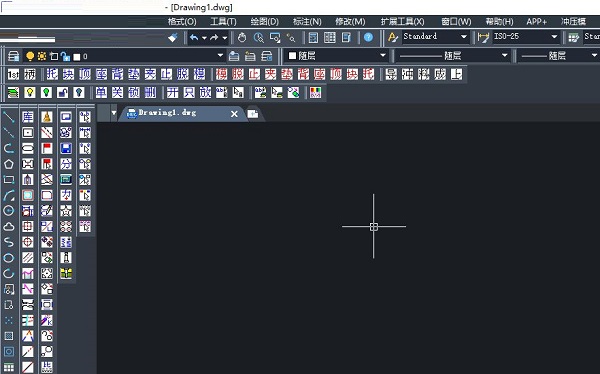Click the Undo arrow icon
This screenshot has height=374, width=600.
point(194,37)
